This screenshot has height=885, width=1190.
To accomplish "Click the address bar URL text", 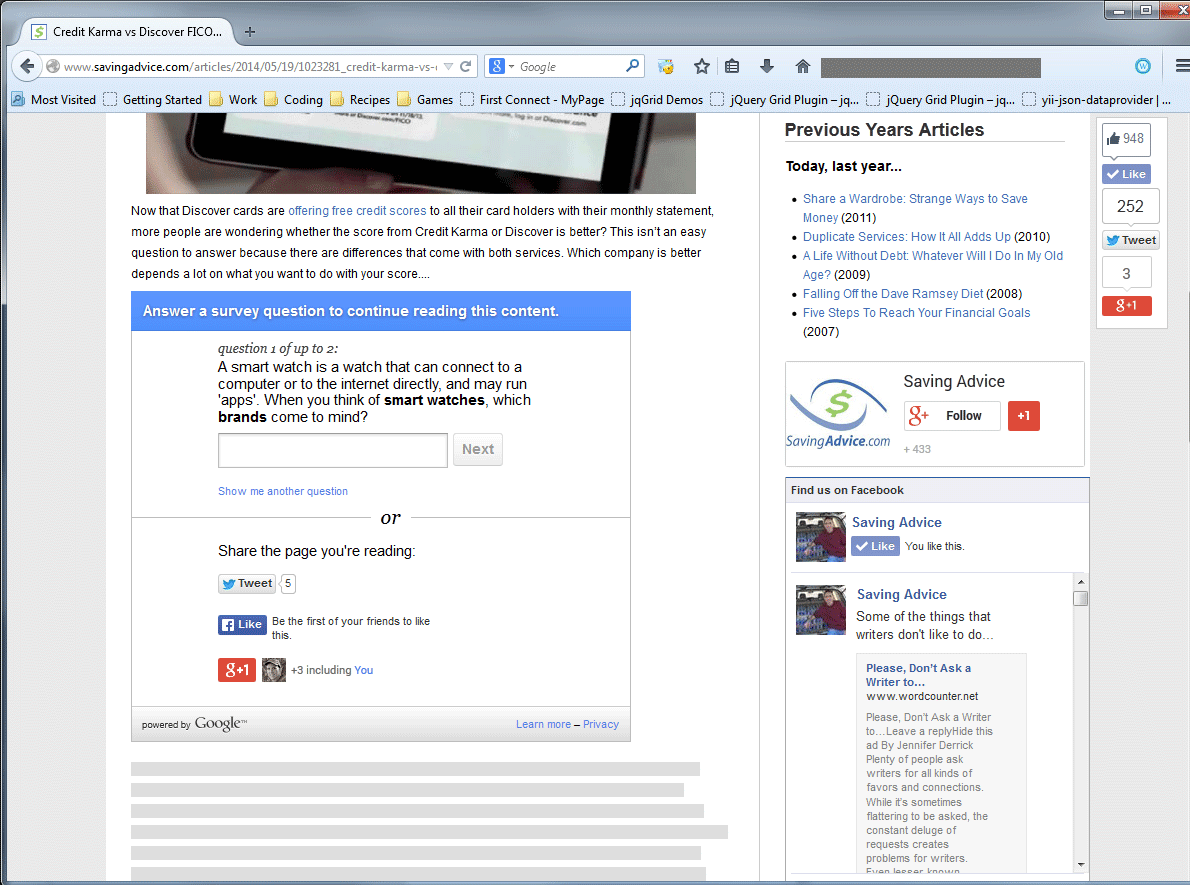I will tap(250, 67).
